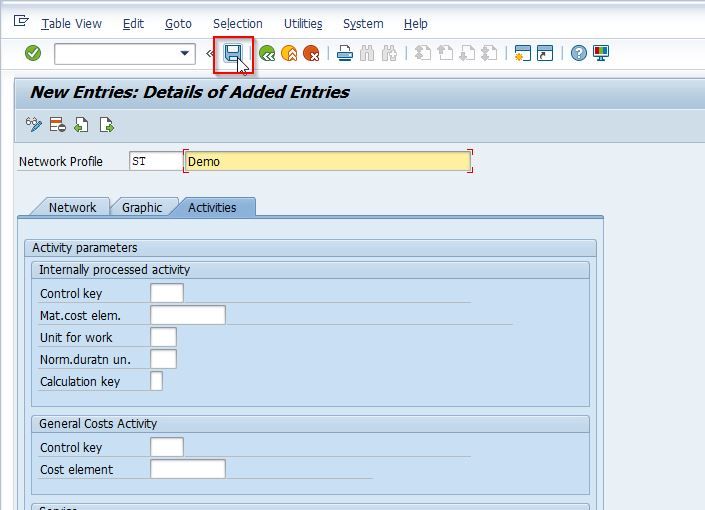Click the yellow Exit arrow icon
The height and width of the screenshot is (510, 705).
click(289, 54)
